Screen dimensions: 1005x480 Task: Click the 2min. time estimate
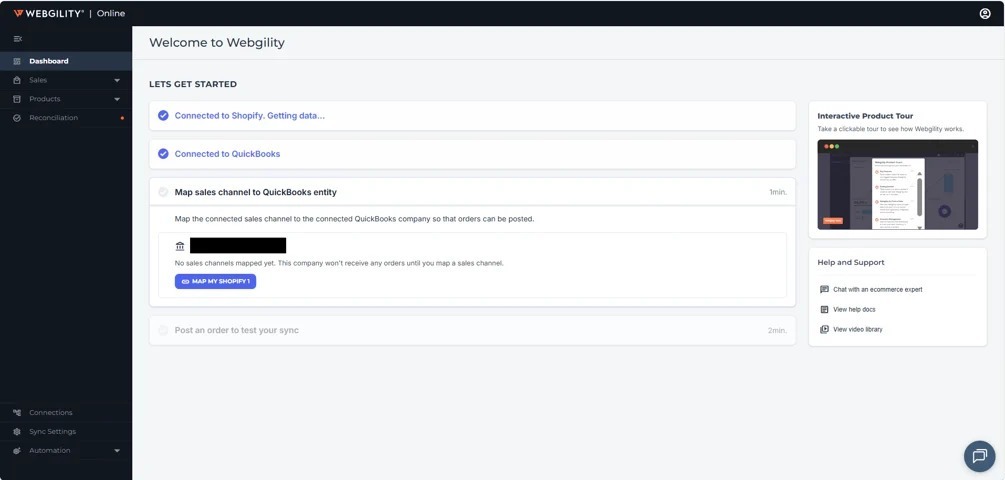click(x=777, y=331)
